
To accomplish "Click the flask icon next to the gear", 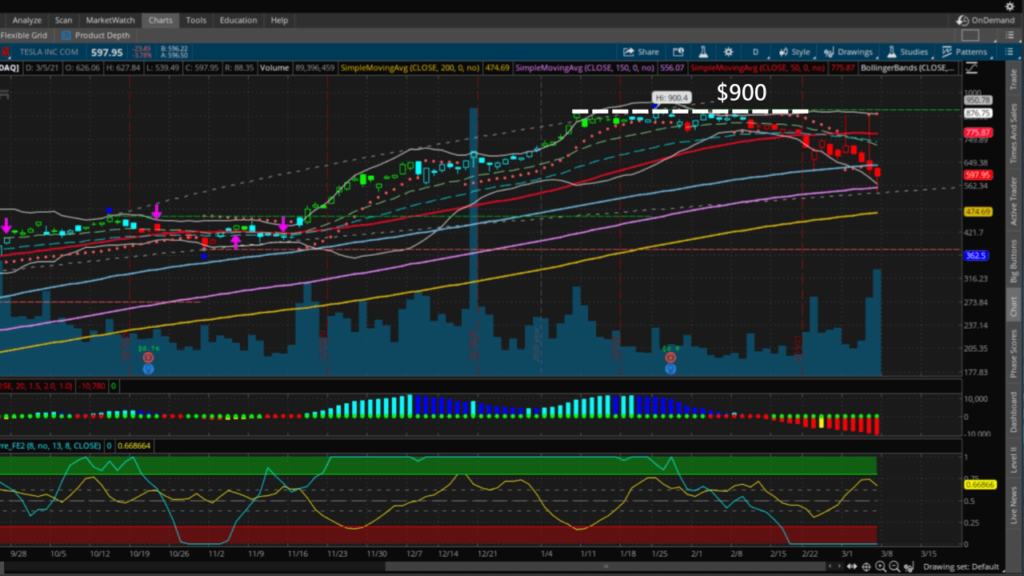I will tap(703, 52).
